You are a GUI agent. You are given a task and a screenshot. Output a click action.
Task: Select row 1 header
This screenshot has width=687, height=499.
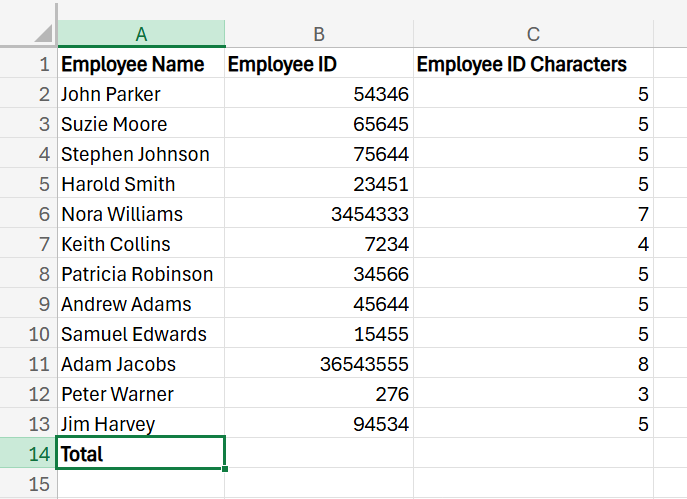[28, 64]
